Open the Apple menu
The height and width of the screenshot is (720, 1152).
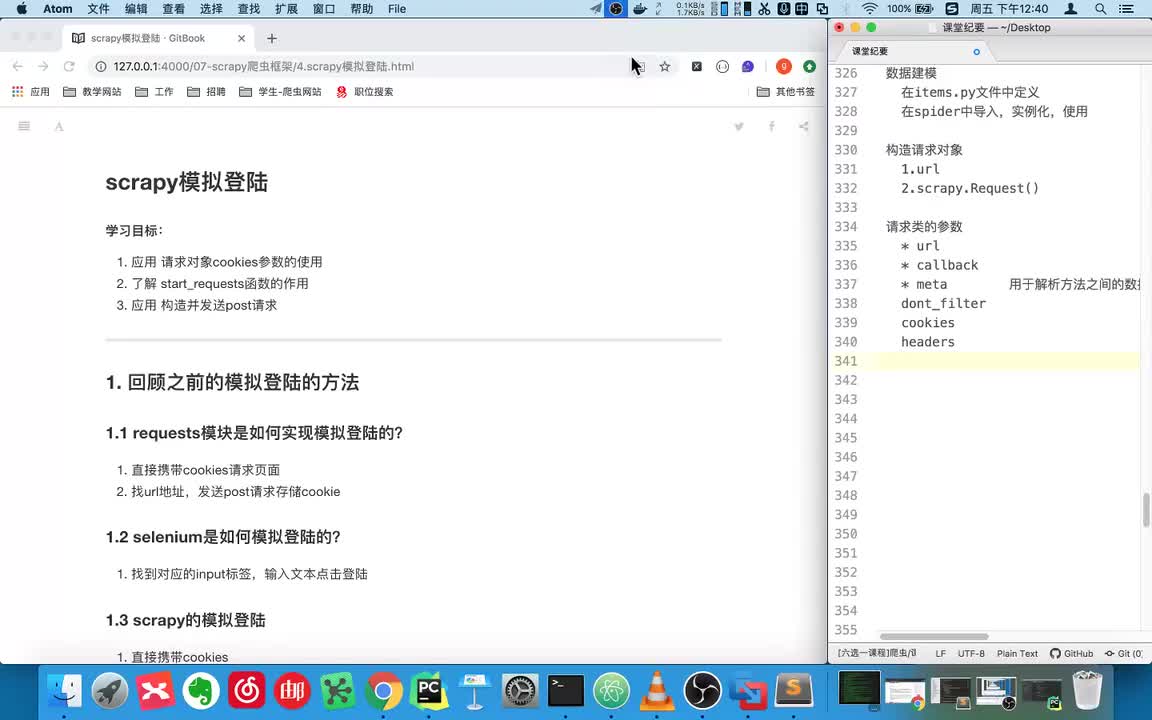coord(21,9)
